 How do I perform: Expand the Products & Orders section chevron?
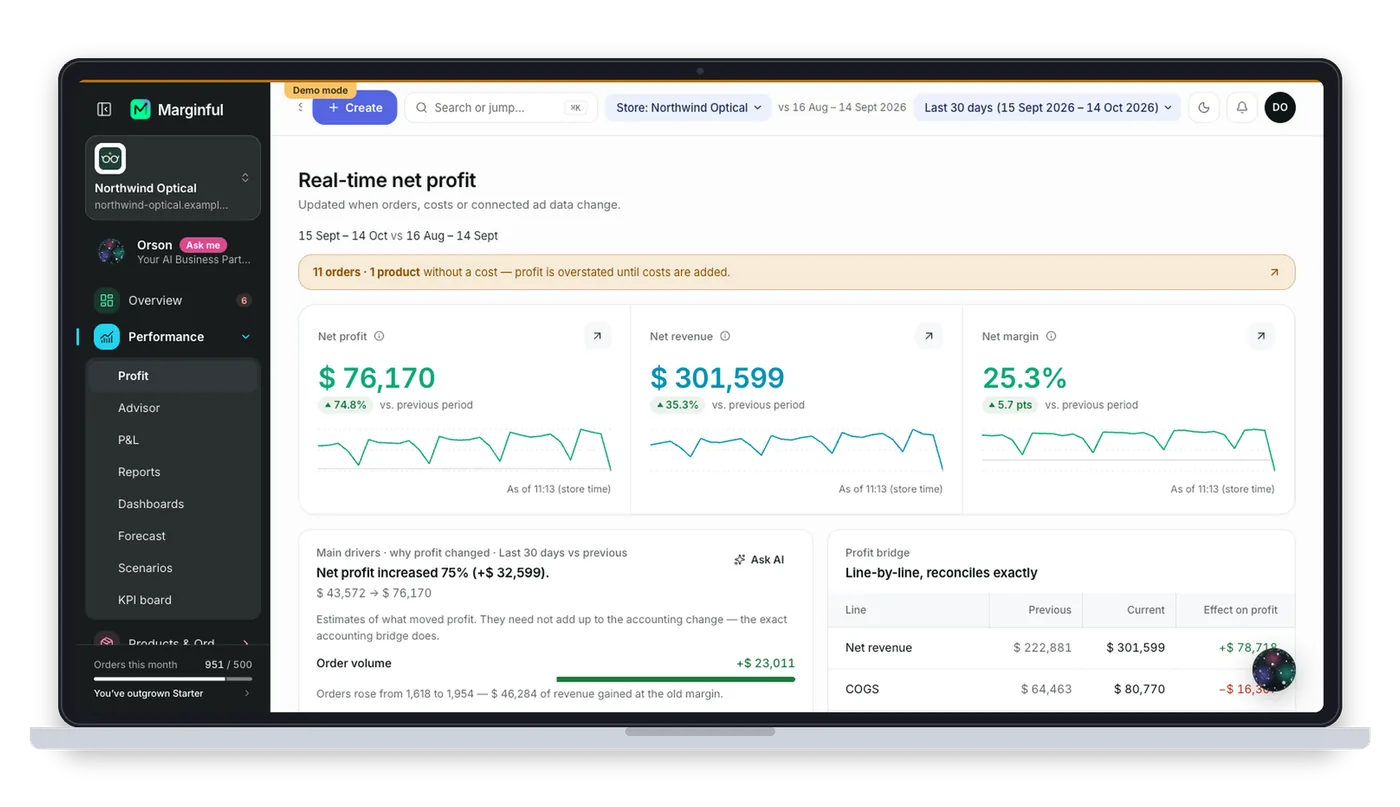pos(246,642)
